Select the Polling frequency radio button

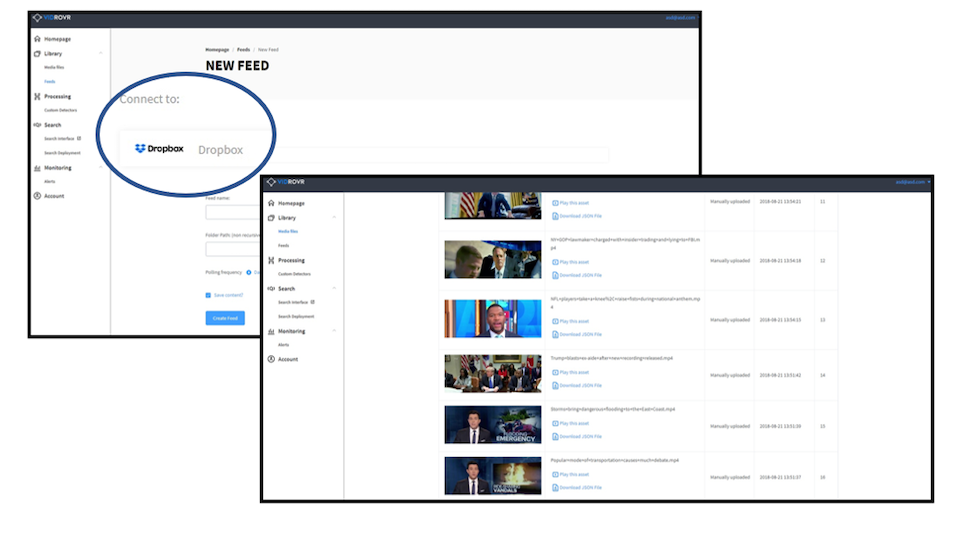pos(249,272)
